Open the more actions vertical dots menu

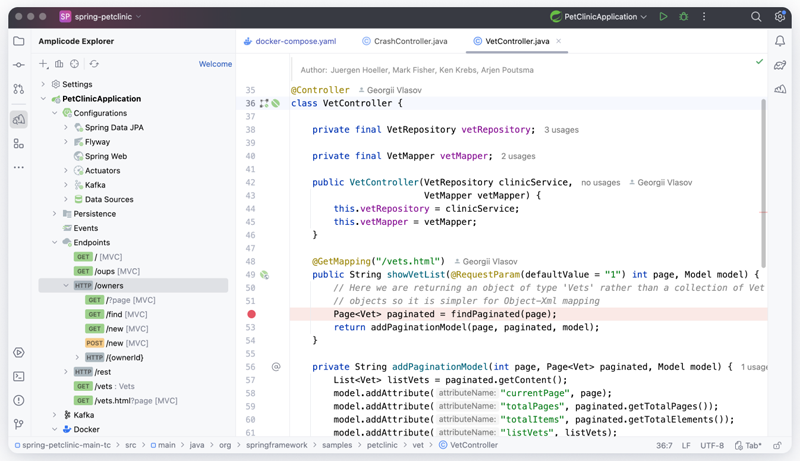(704, 16)
